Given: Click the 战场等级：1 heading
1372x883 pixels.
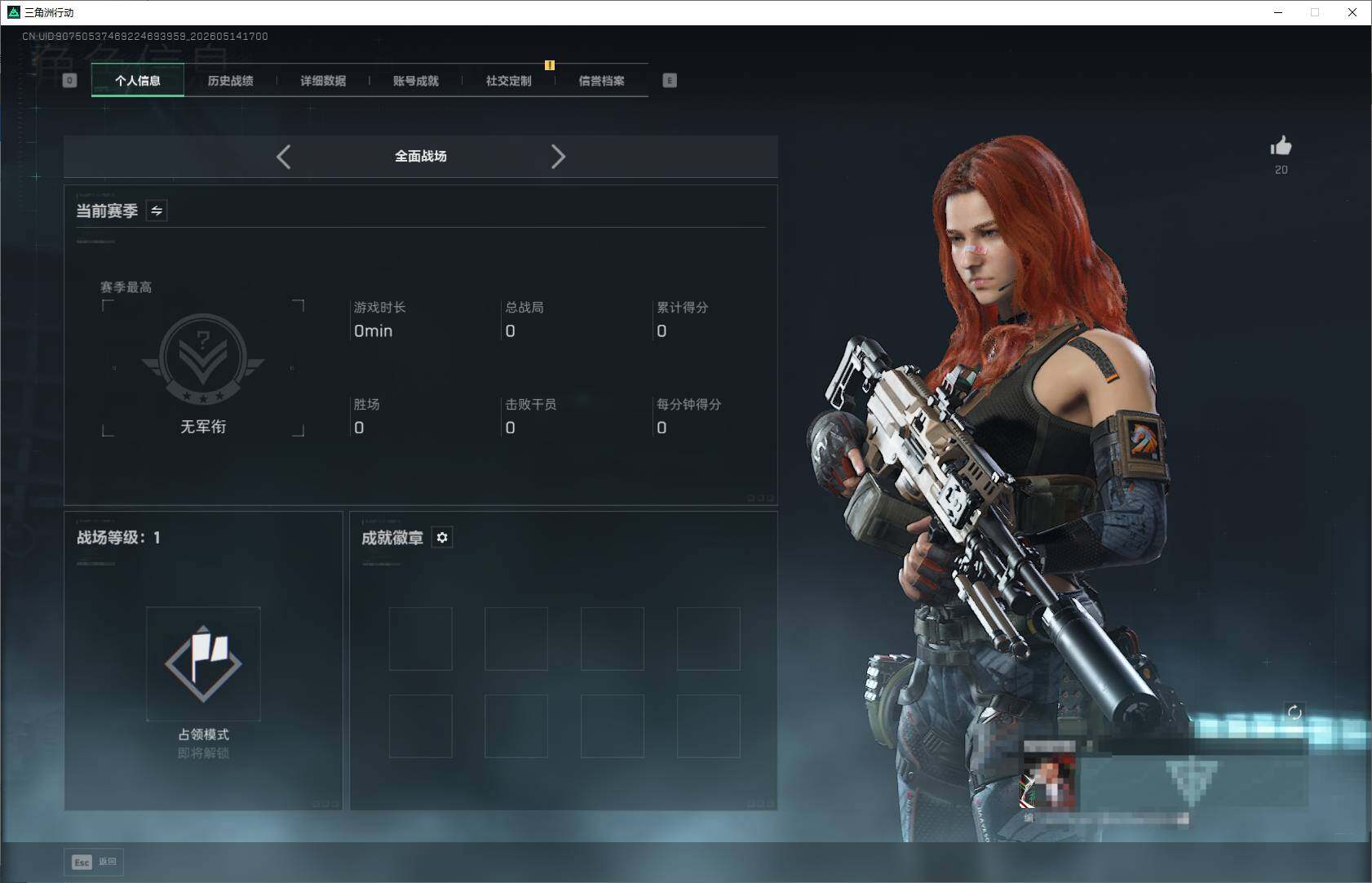Looking at the screenshot, I should coord(118,538).
